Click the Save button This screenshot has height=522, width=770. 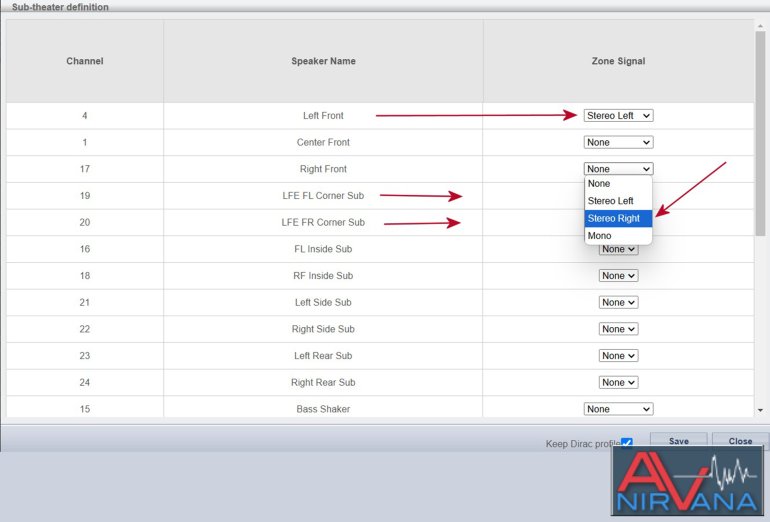click(x=678, y=441)
